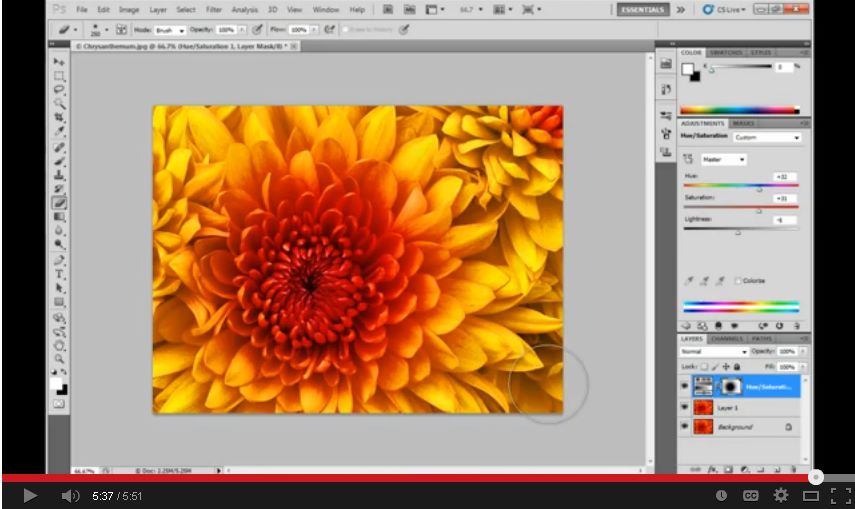The height and width of the screenshot is (509, 855).
Task: Select the Crop tool
Action: [59, 118]
